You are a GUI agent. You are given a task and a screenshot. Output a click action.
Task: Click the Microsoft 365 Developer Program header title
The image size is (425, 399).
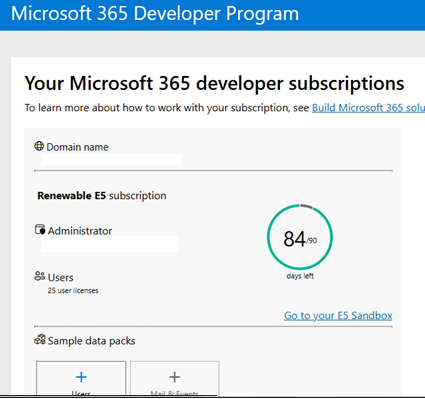155,14
